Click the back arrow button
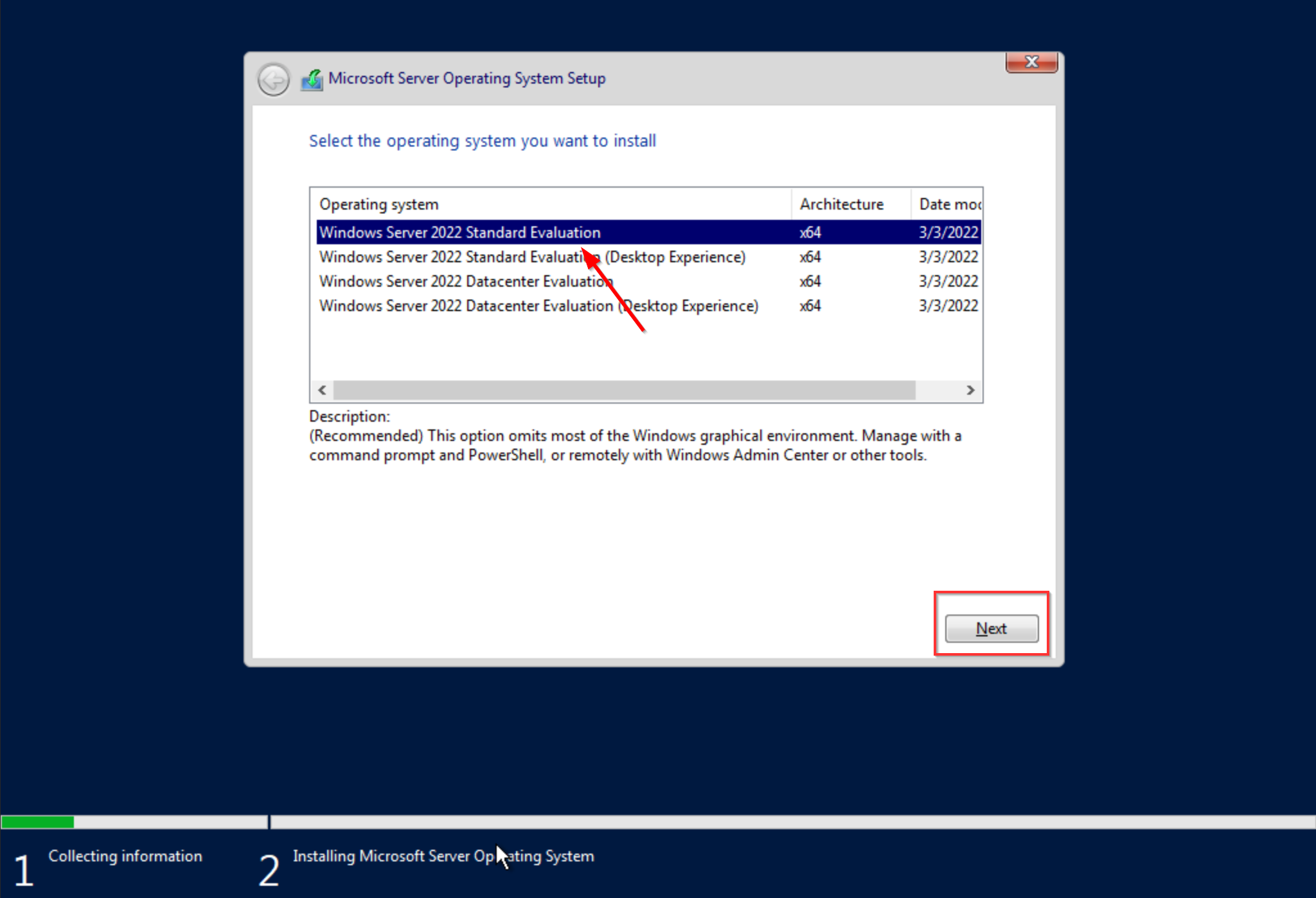 point(274,80)
